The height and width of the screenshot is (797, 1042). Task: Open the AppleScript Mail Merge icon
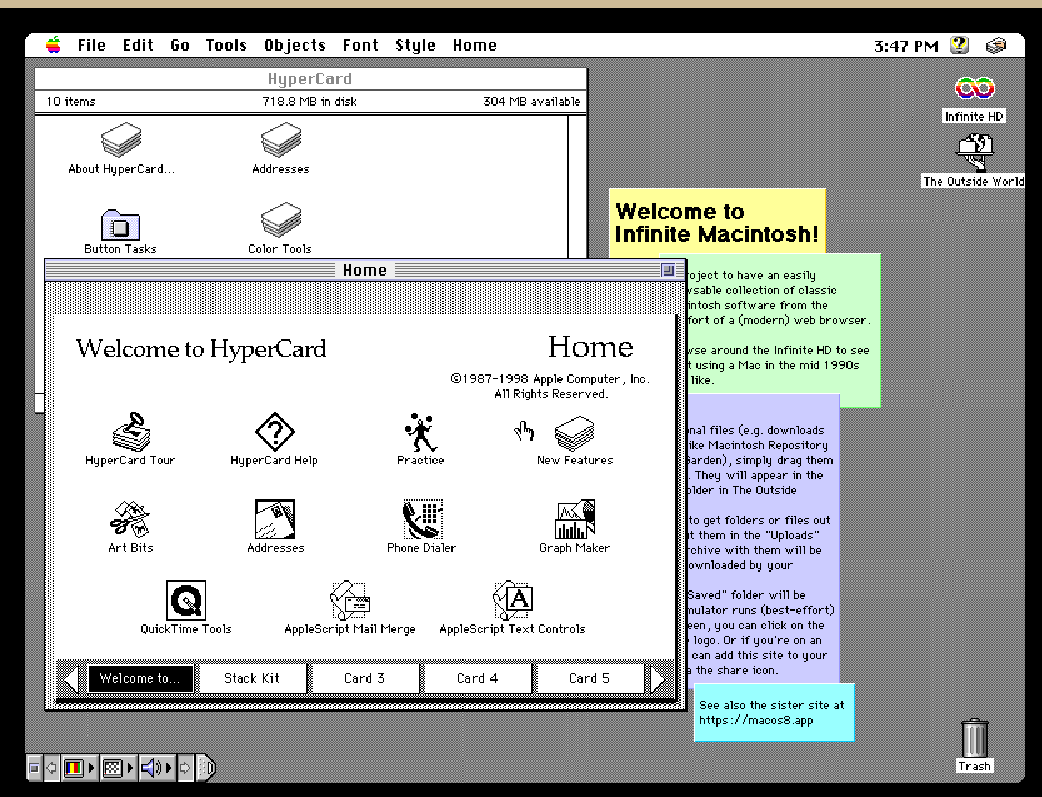[350, 600]
